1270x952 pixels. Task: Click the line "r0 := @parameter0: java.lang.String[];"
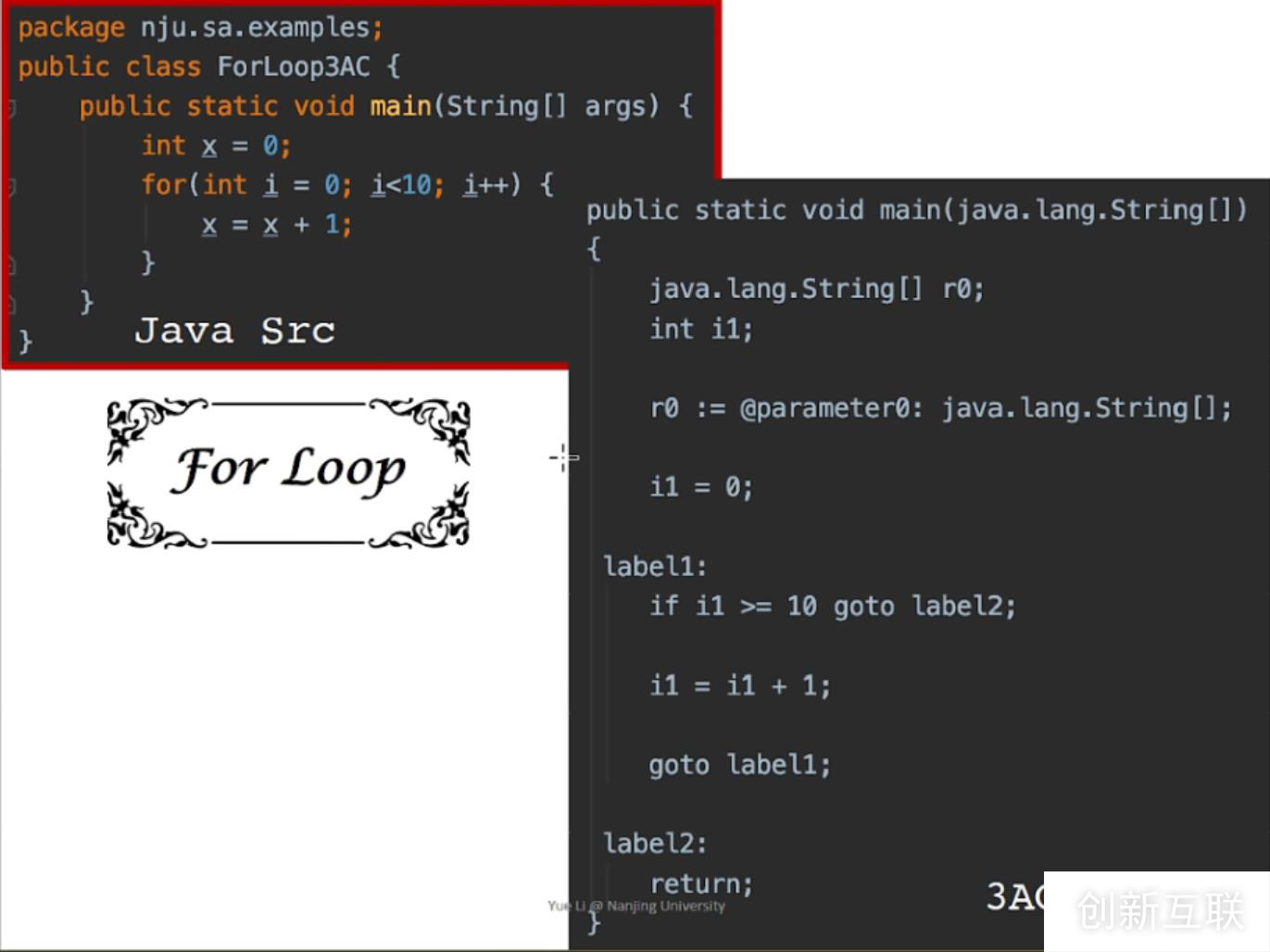[940, 408]
